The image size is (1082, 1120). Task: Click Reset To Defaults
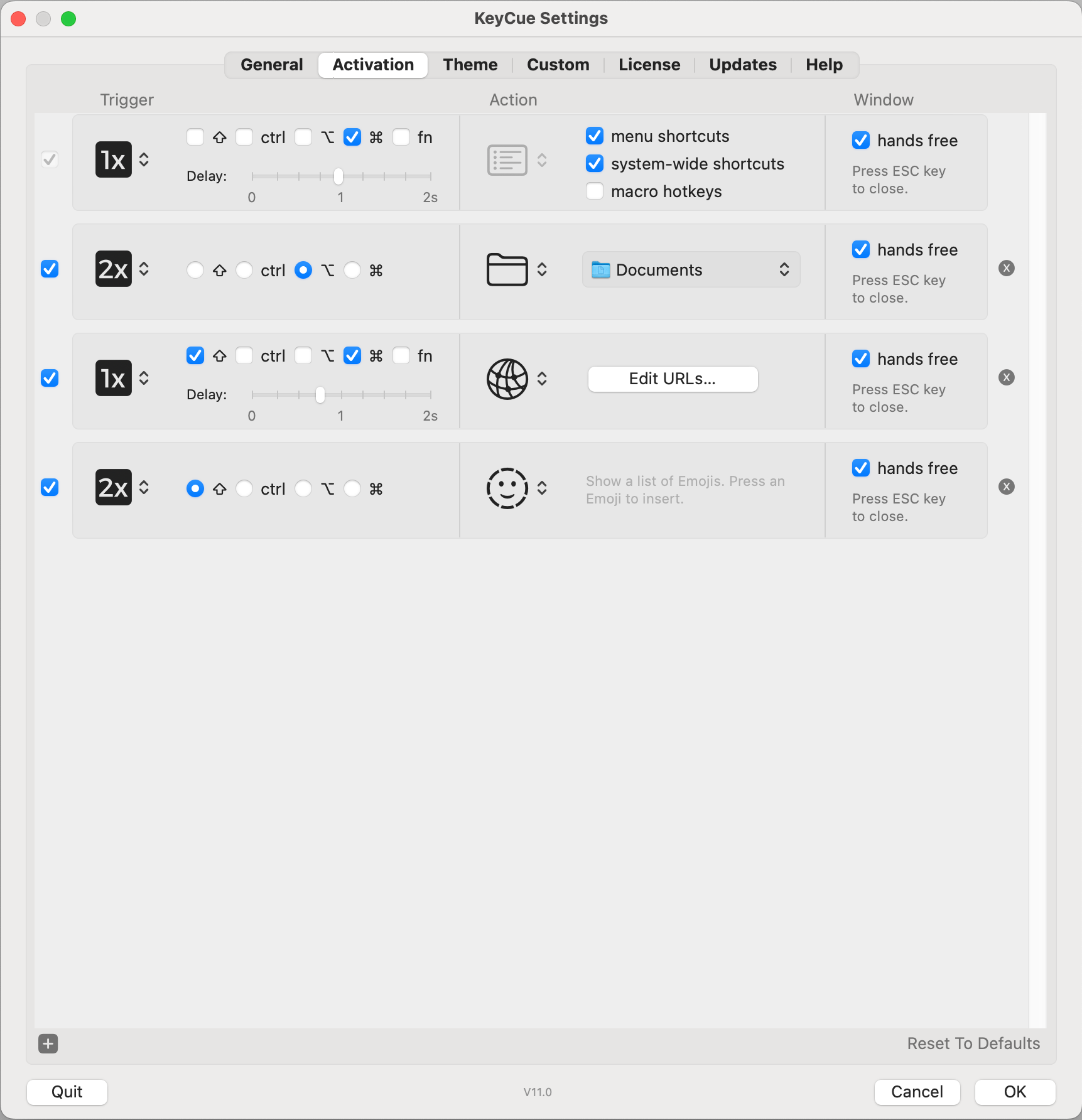973,1043
